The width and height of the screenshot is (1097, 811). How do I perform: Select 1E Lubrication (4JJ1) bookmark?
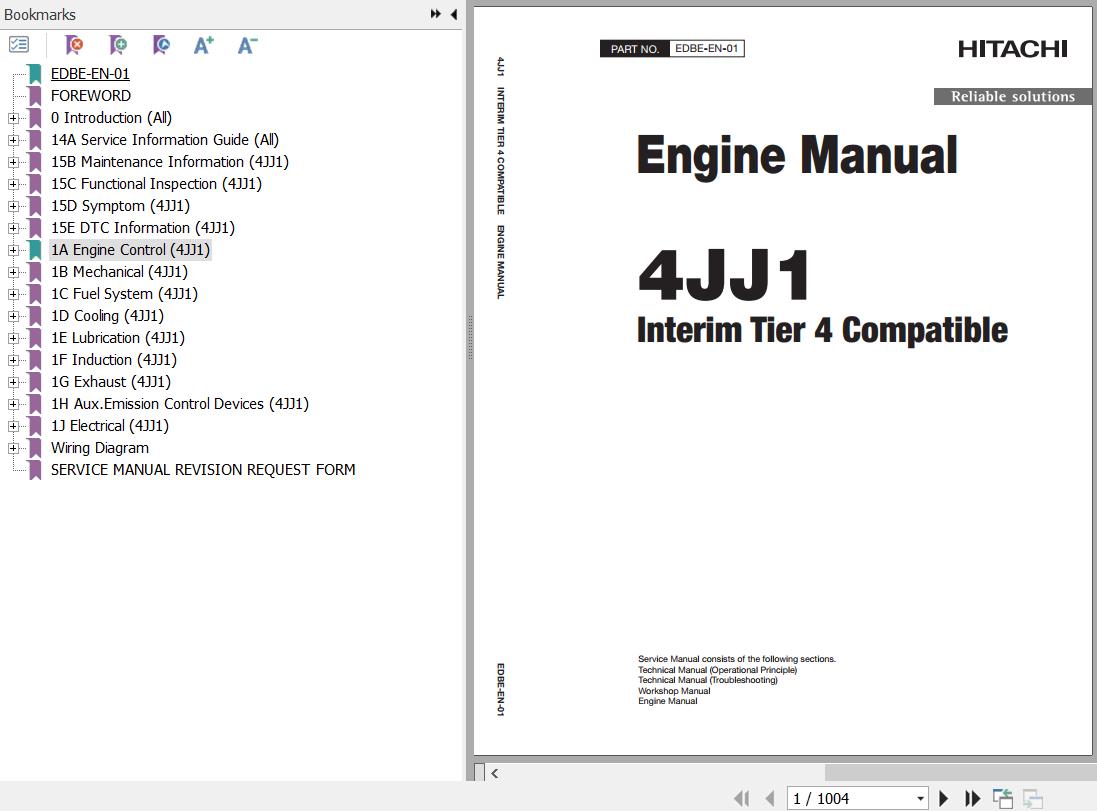[118, 338]
